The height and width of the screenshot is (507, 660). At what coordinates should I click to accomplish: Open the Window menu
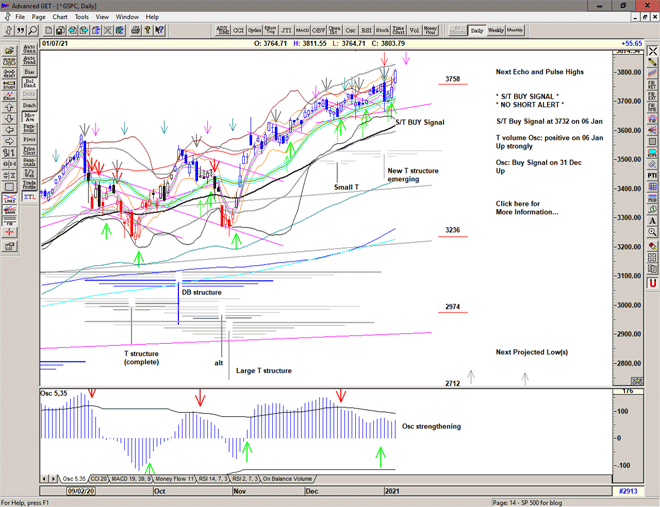(x=127, y=17)
